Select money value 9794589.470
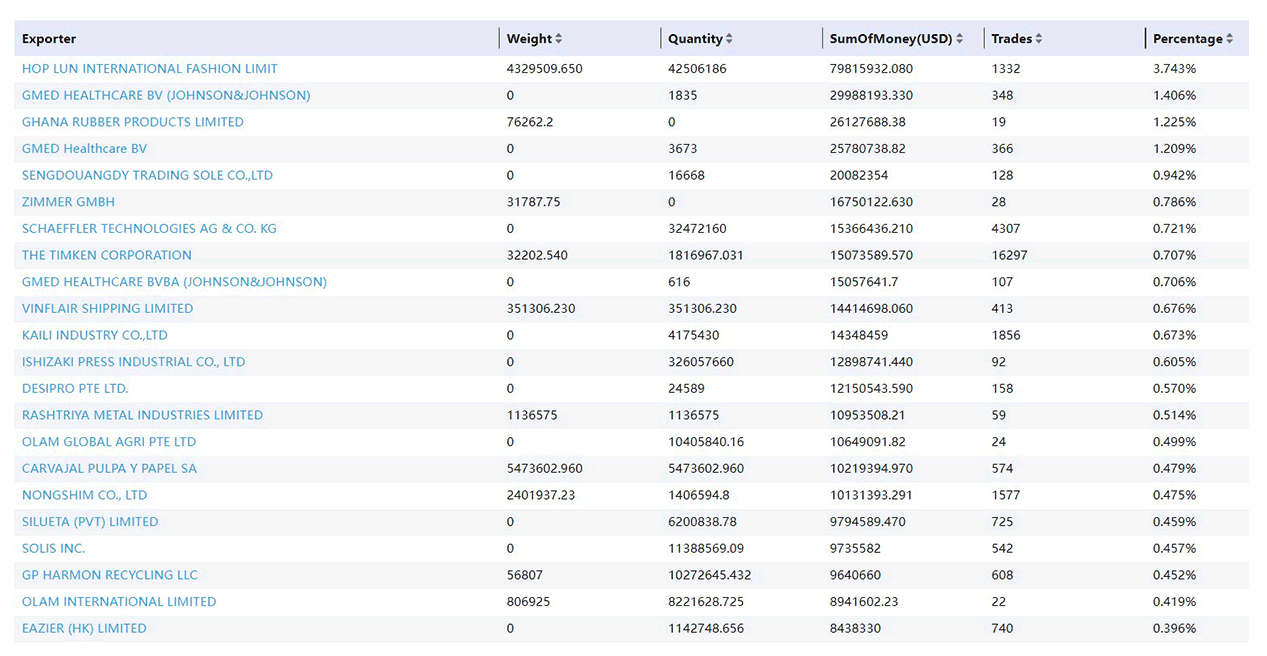The image size is (1267, 656). coord(868,522)
